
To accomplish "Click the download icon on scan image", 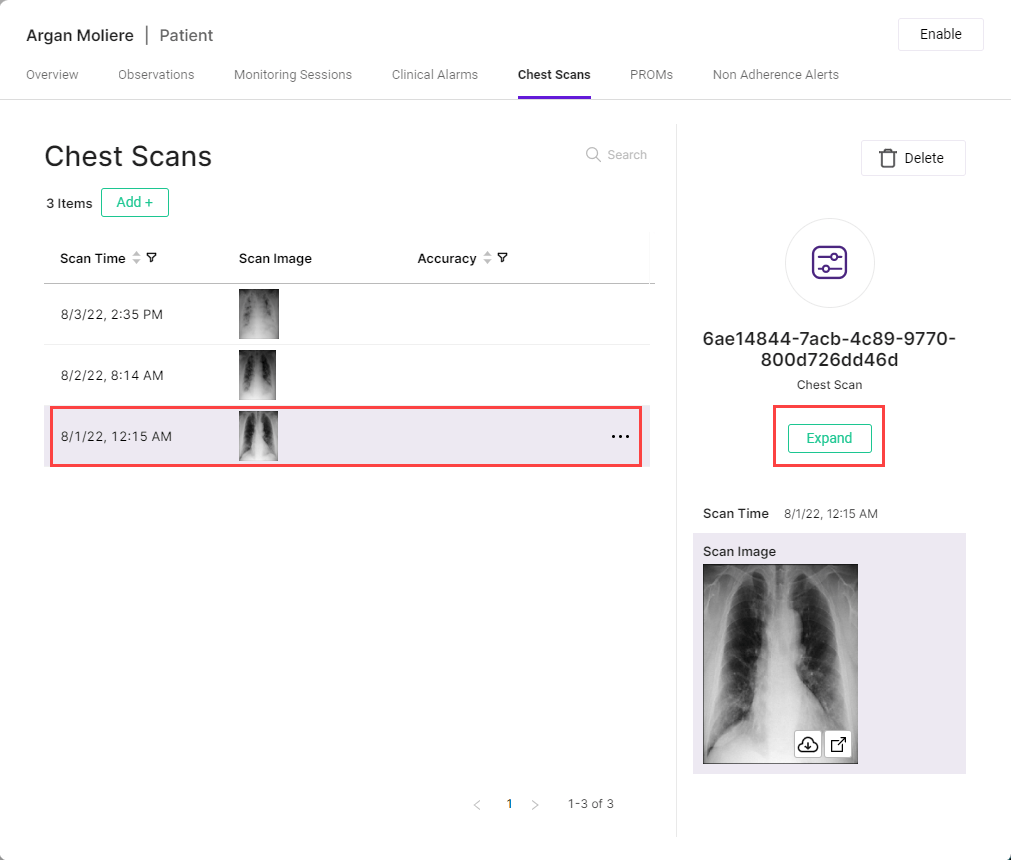I will coord(807,744).
